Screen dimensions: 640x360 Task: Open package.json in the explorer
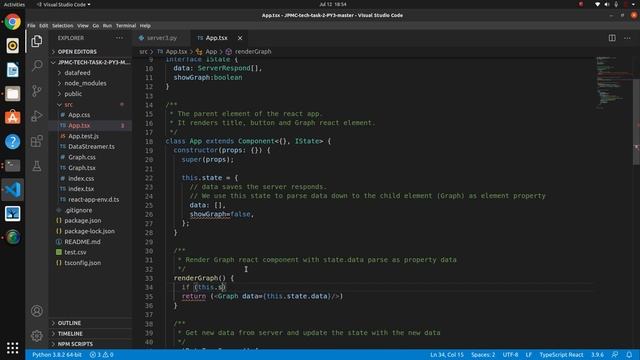[x=83, y=220]
